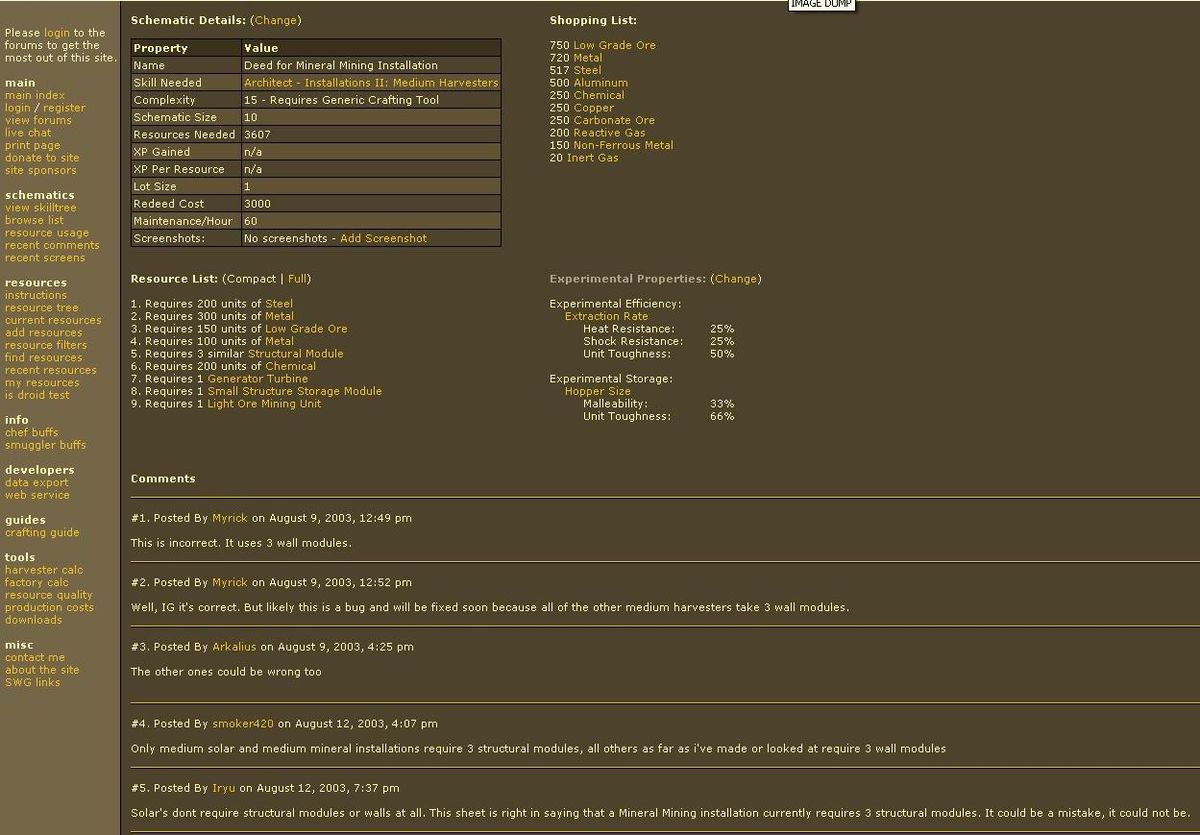Click the Hopper Size property link
1200x835 pixels.
tap(597, 391)
